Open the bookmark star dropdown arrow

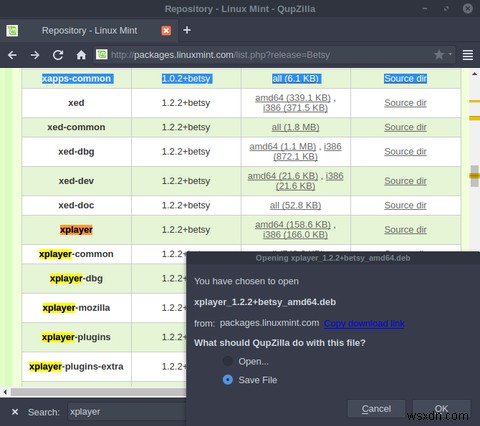[450, 54]
